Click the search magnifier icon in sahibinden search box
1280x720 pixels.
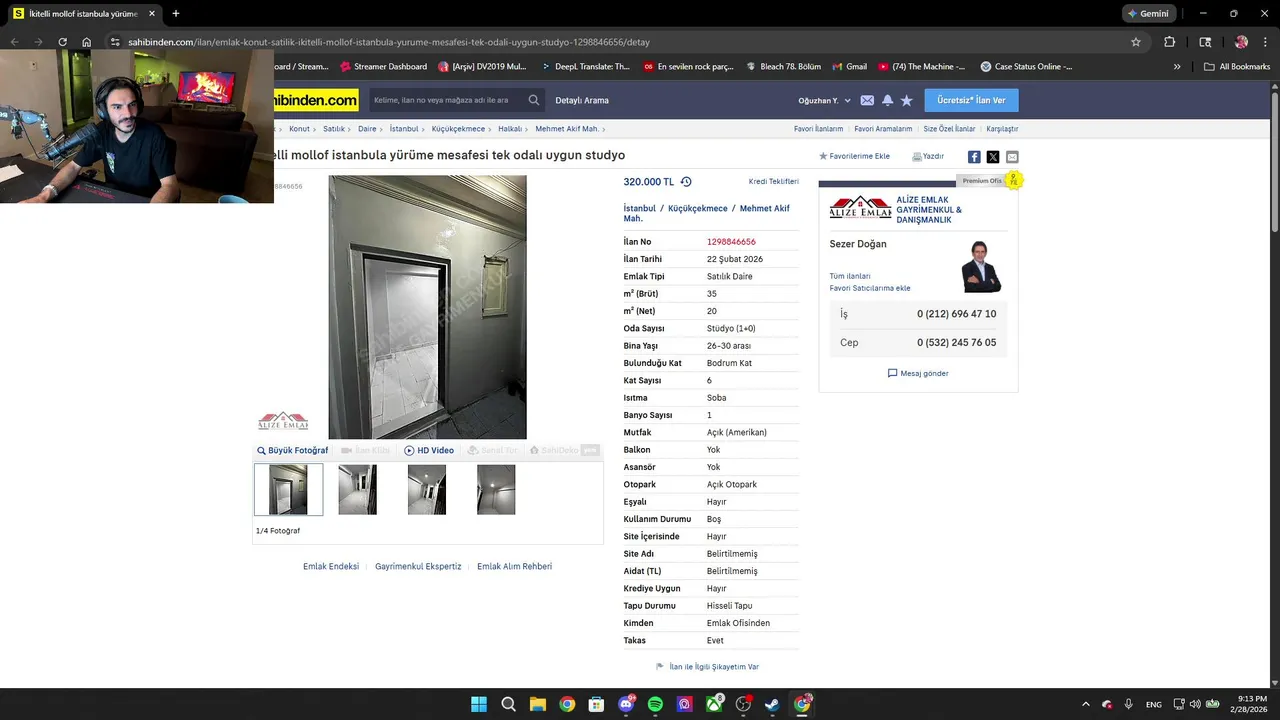tap(534, 100)
